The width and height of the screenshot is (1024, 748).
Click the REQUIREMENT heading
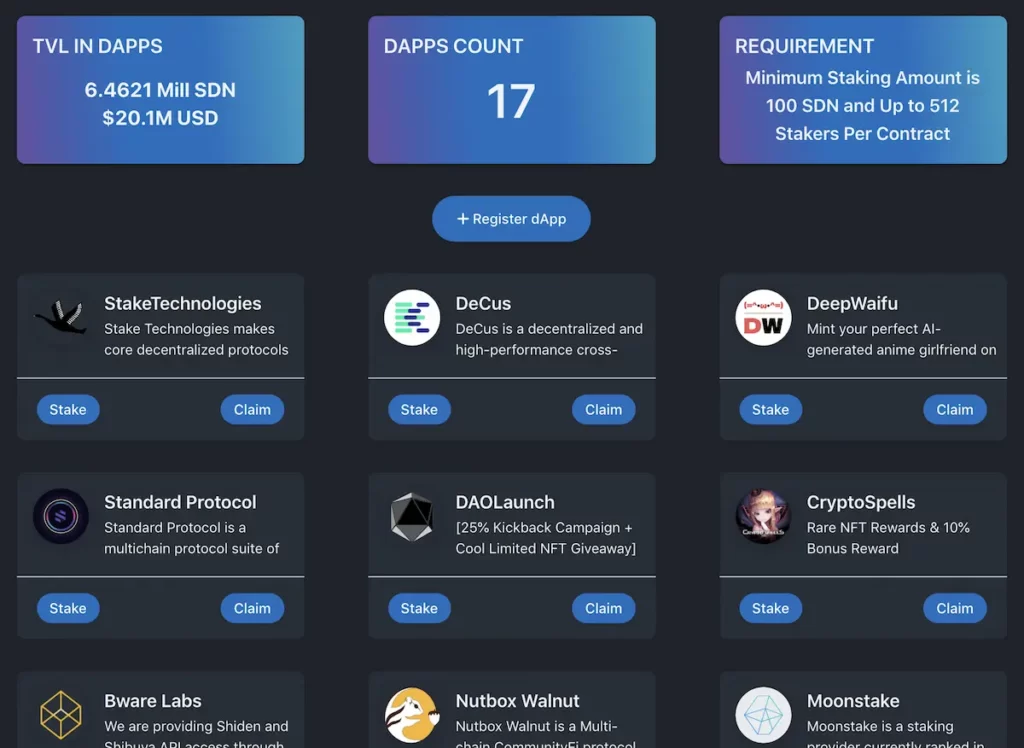804,46
